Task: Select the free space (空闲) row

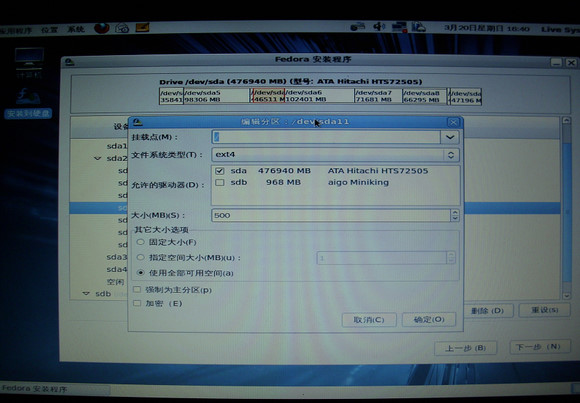Action: click(115, 282)
